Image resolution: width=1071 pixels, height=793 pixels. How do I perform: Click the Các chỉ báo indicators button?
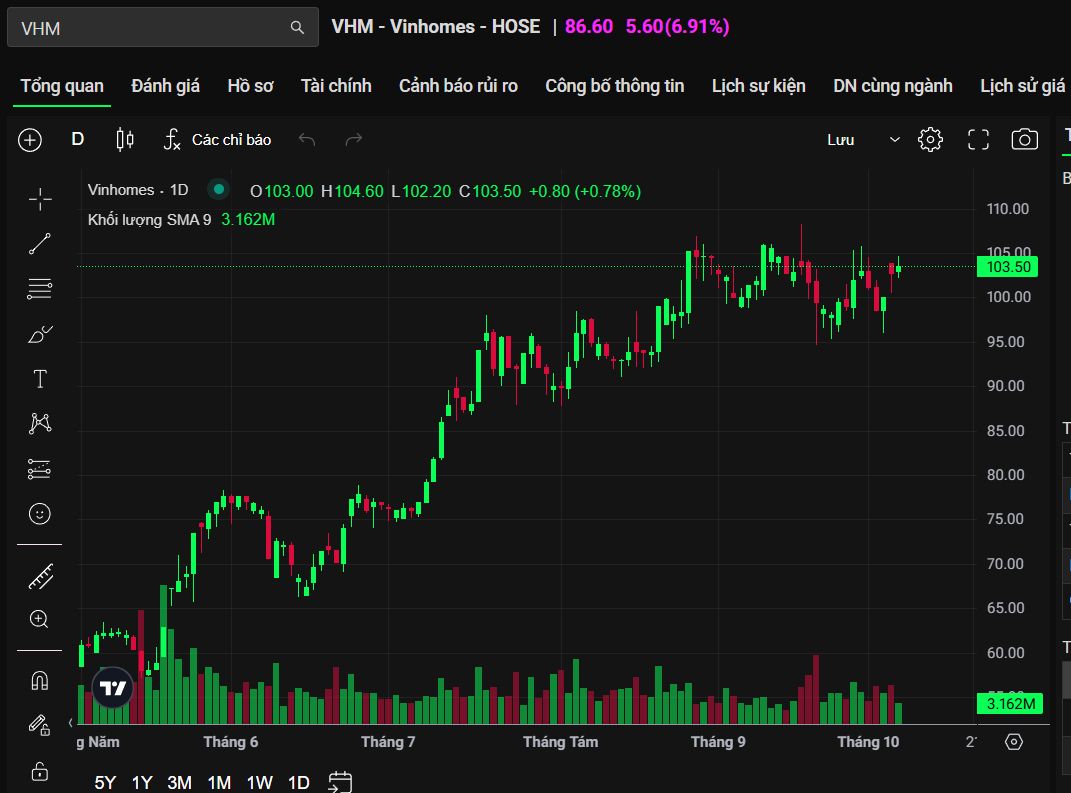218,140
